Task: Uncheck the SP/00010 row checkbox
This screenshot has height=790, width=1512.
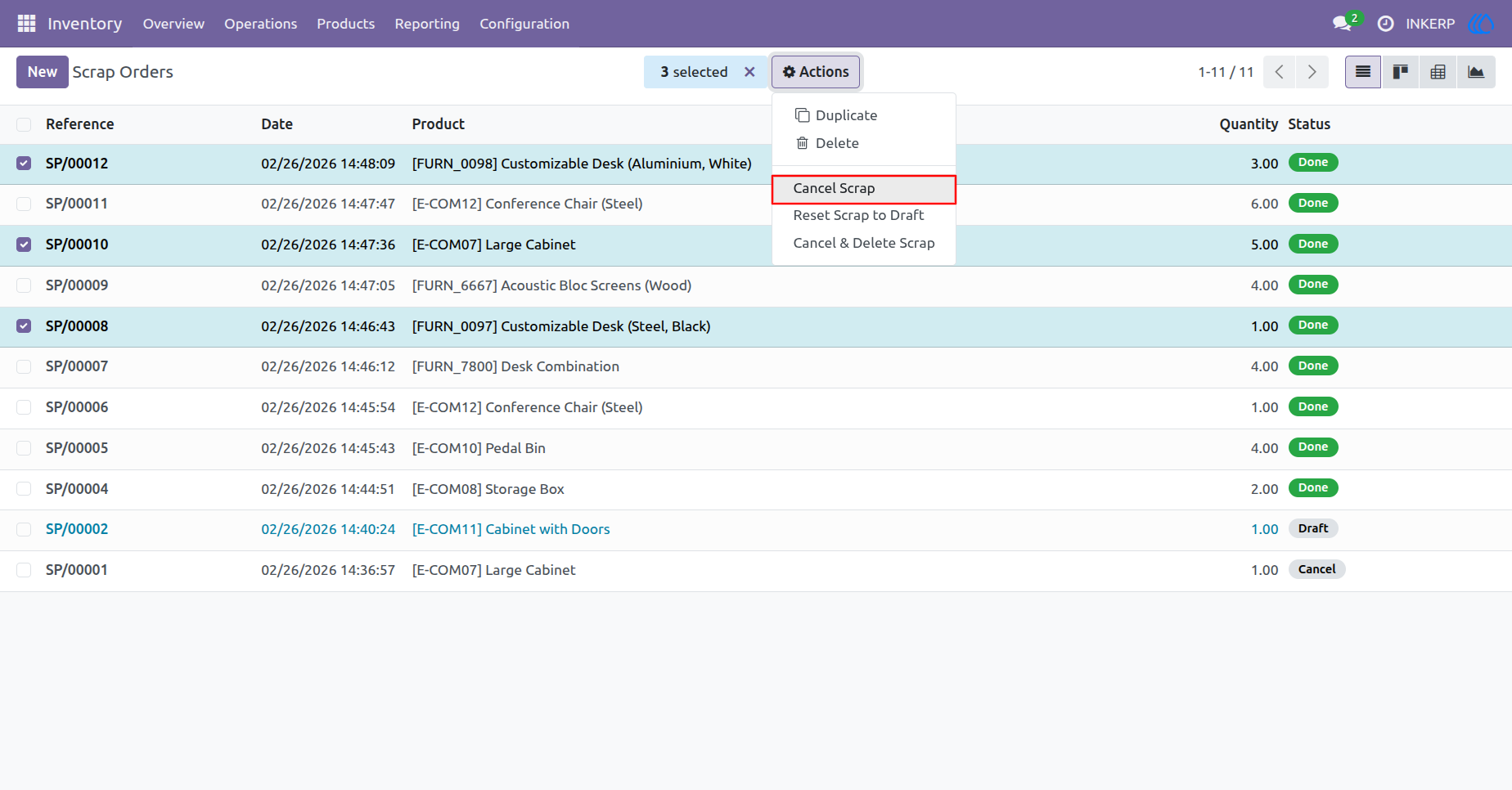Action: click(24, 245)
